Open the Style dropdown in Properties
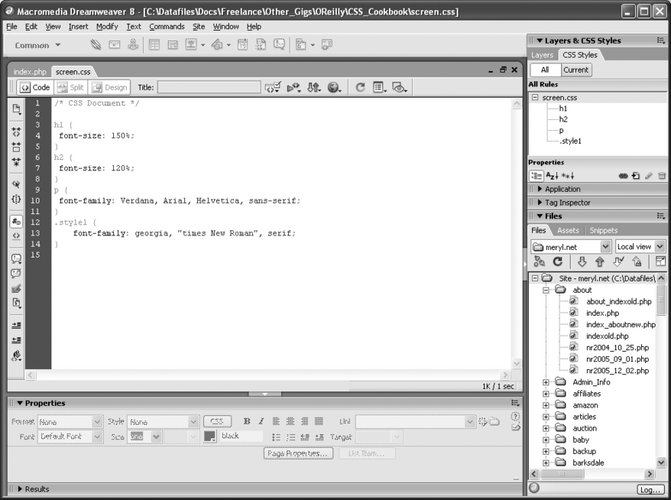This screenshot has height=500, width=671. click(193, 422)
